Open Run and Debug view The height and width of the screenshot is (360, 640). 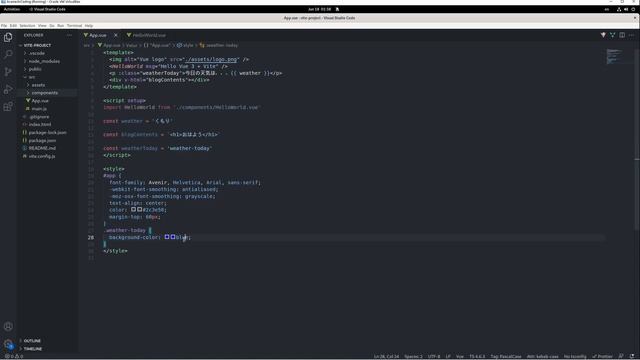point(8,89)
